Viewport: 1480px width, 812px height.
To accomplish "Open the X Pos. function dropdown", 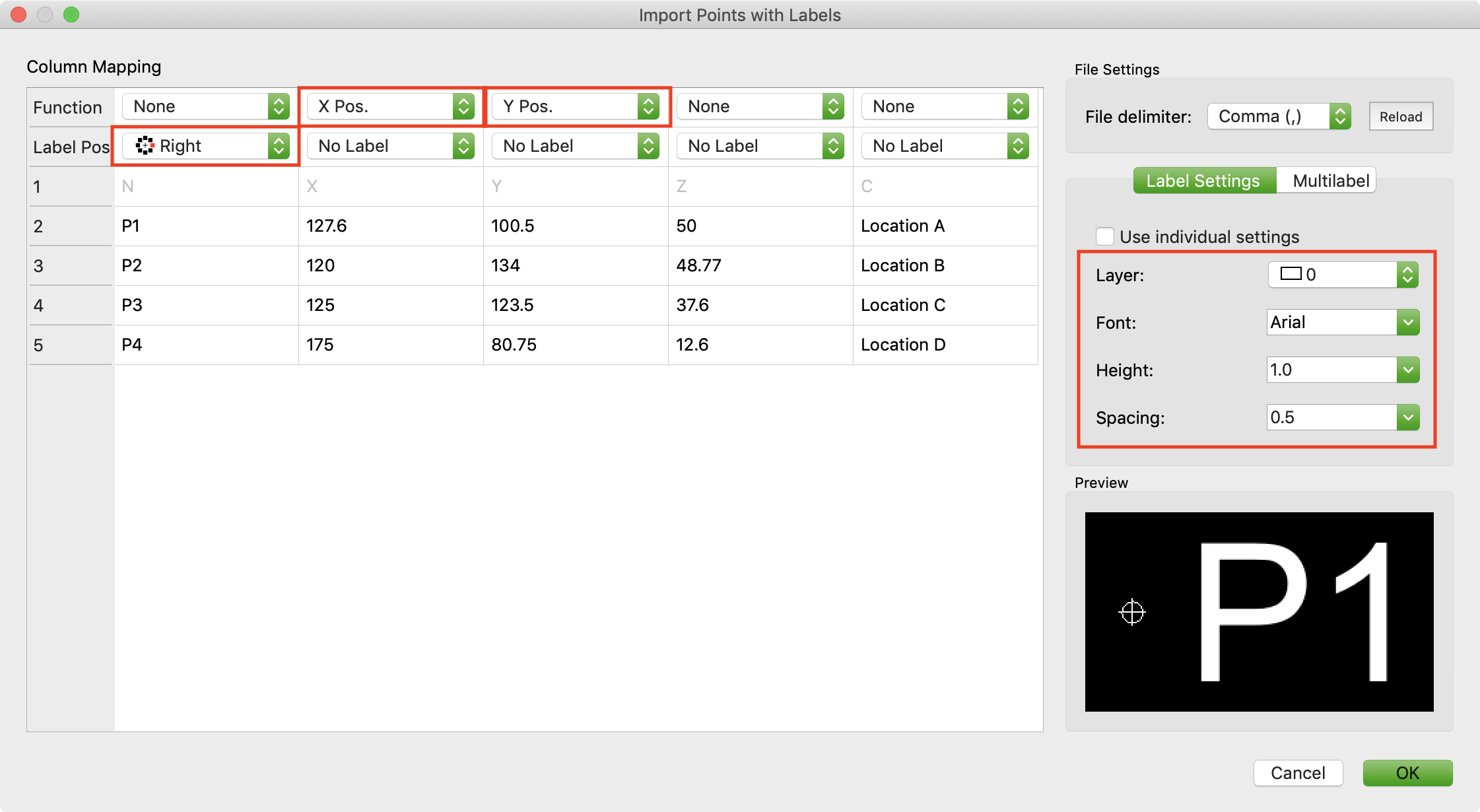I will (391, 106).
